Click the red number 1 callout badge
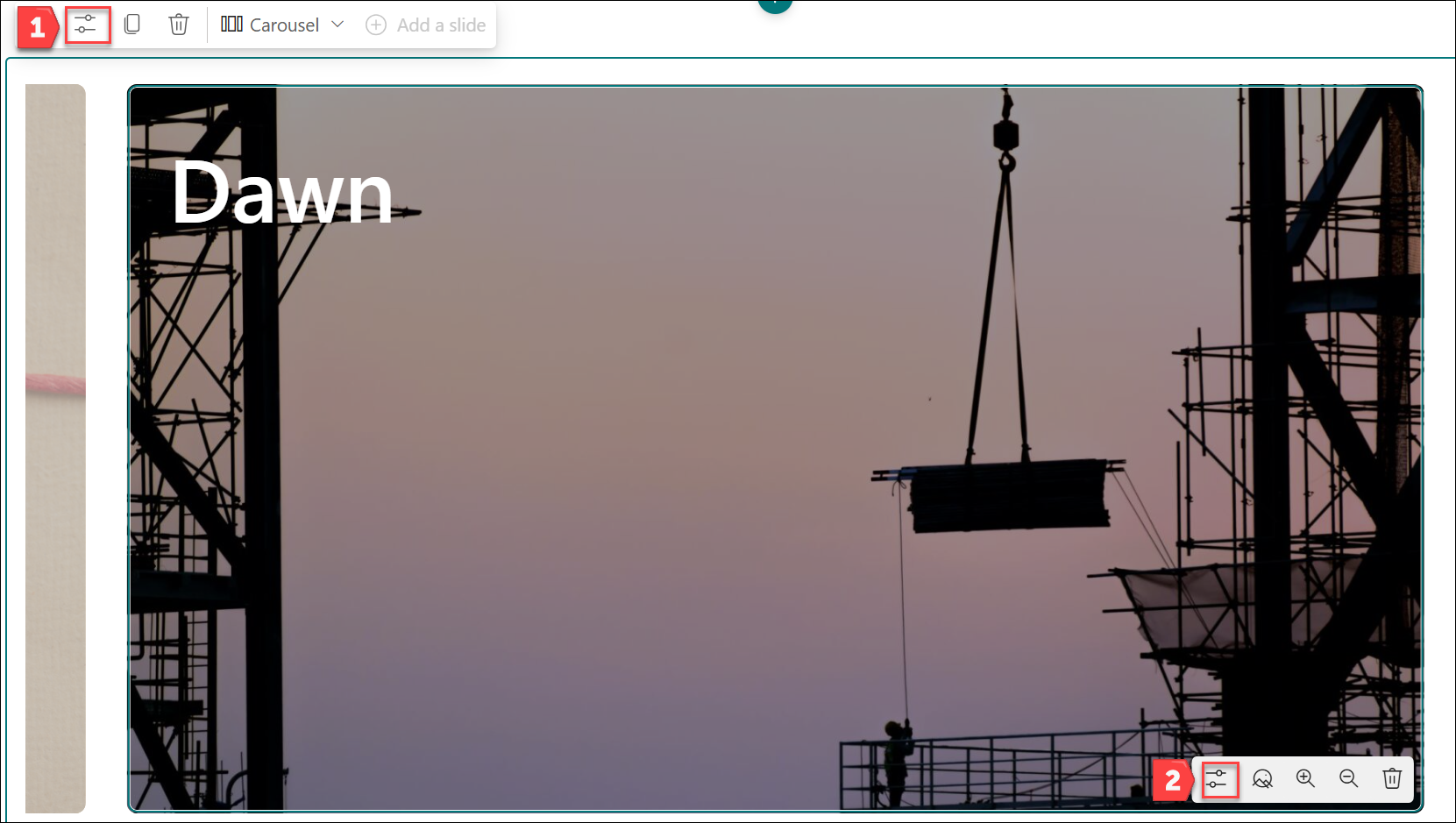 coord(37,28)
